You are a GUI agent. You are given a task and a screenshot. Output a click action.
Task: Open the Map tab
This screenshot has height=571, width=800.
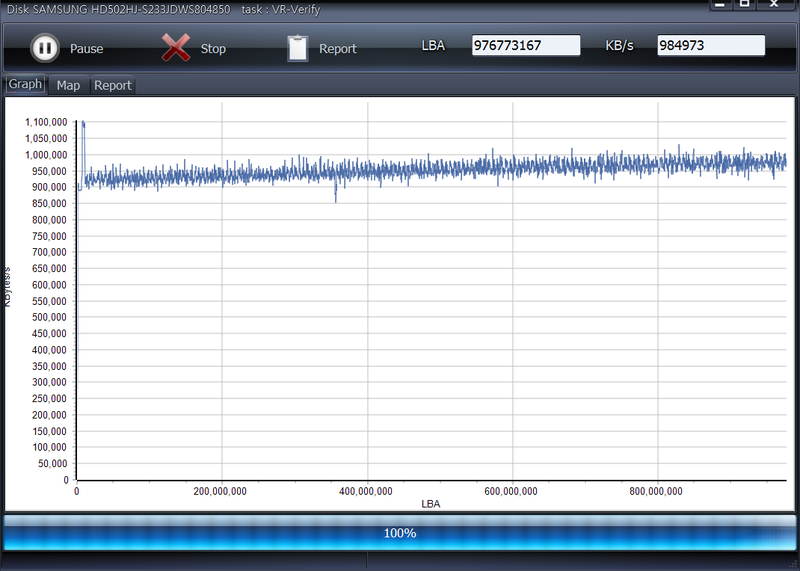click(x=68, y=86)
